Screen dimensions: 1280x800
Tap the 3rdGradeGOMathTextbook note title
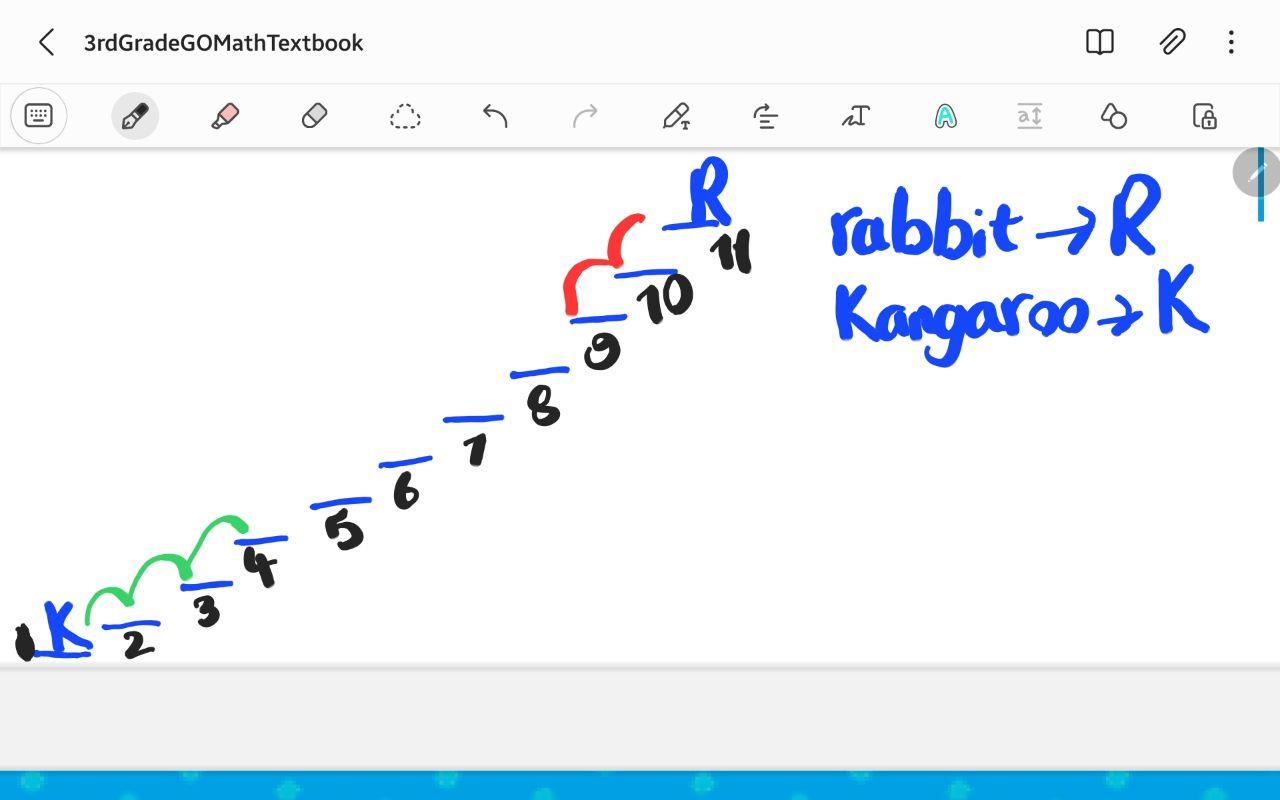coord(223,43)
